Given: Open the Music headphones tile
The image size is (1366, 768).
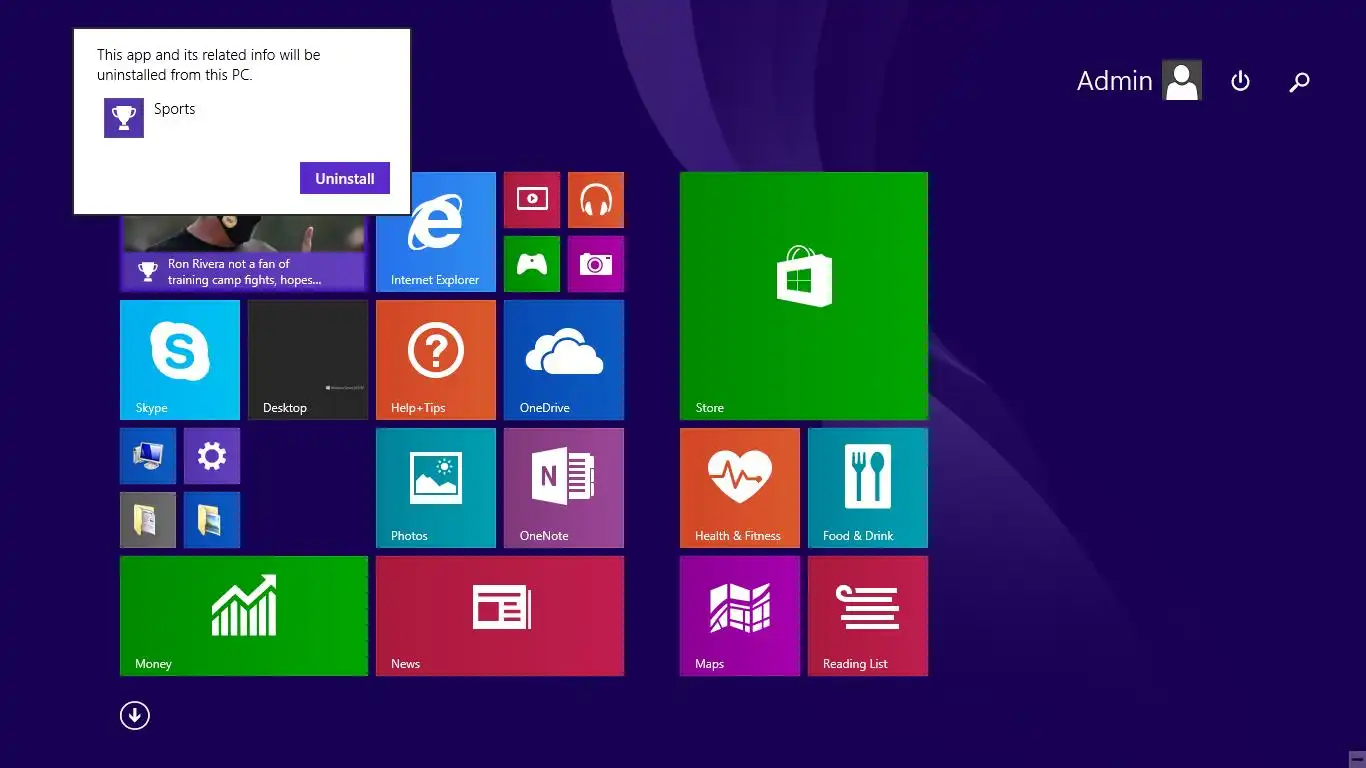Looking at the screenshot, I should 596,200.
